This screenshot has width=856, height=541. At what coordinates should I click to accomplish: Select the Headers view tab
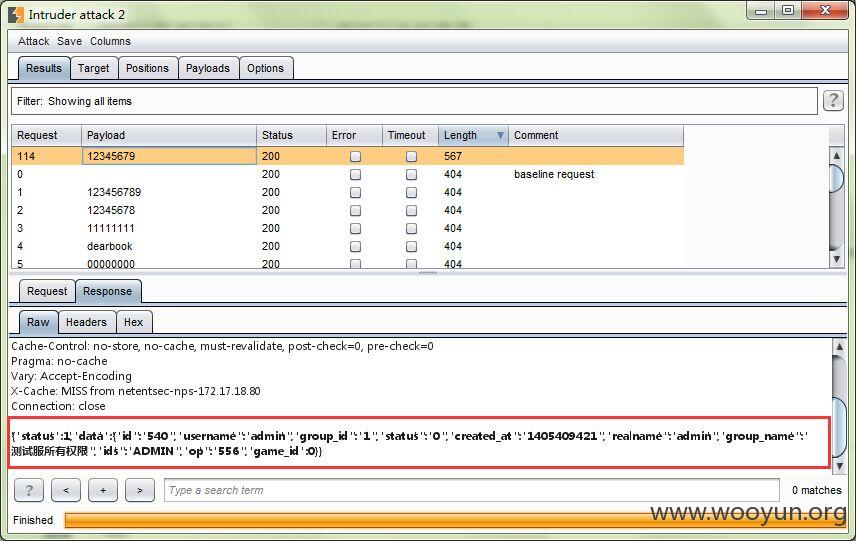tap(86, 322)
